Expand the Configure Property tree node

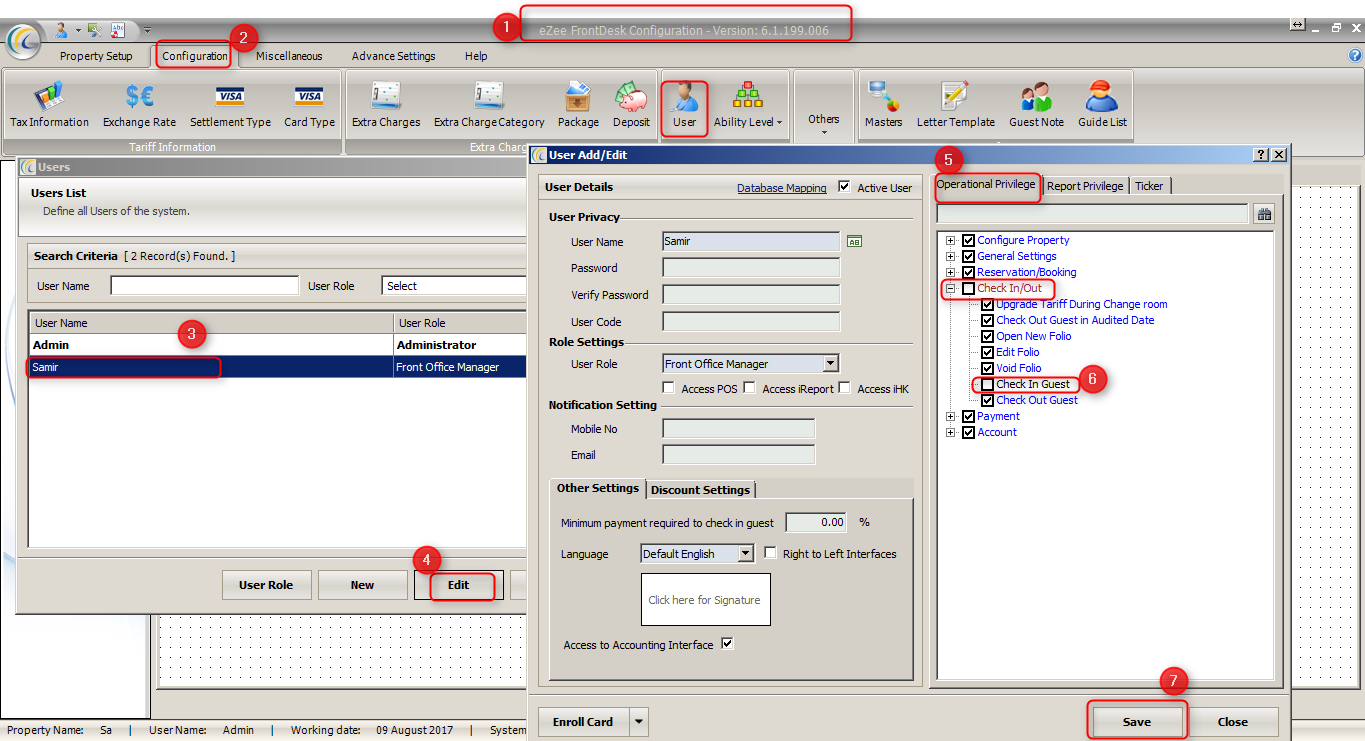coord(951,241)
